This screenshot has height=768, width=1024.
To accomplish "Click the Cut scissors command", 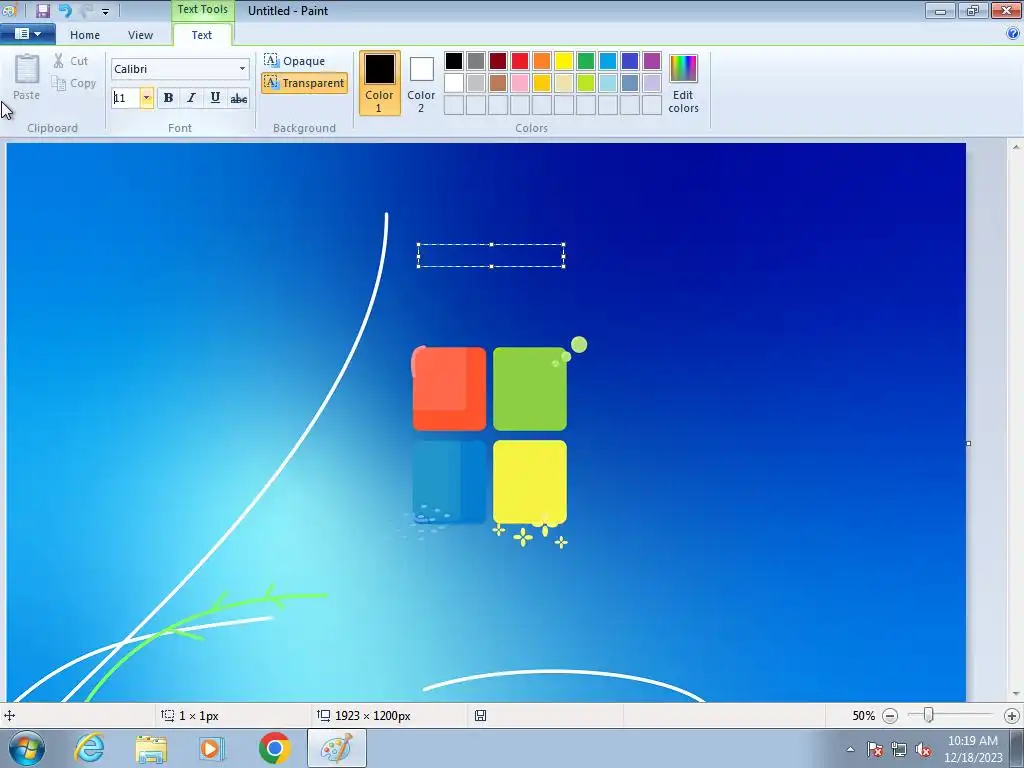I will pyautogui.click(x=71, y=61).
